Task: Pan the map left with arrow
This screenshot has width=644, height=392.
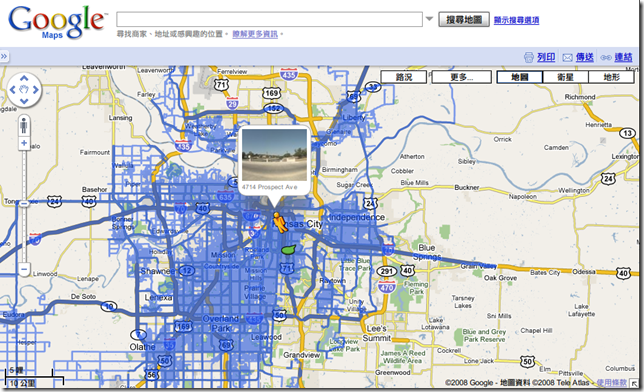Action: pos(12,90)
